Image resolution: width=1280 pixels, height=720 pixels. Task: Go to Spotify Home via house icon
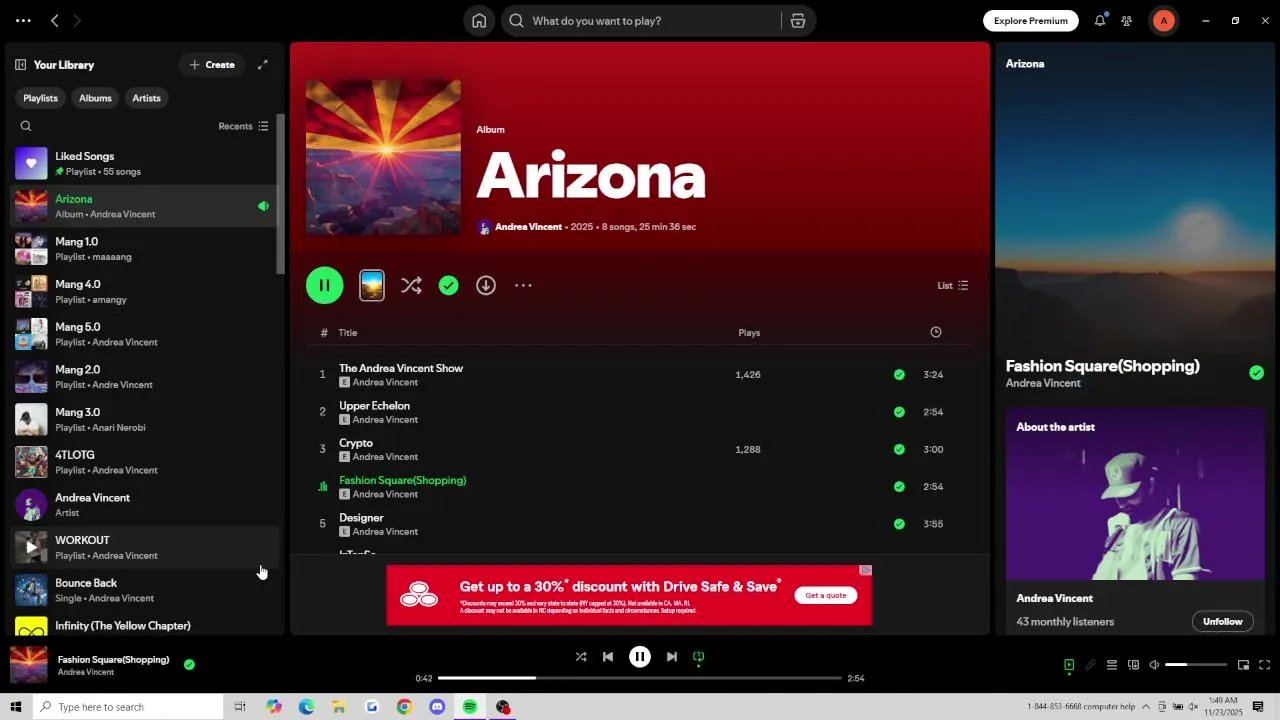coord(479,21)
